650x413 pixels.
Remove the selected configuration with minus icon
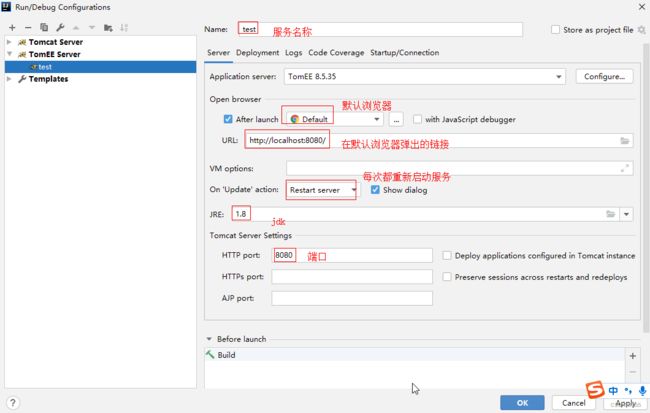point(28,28)
